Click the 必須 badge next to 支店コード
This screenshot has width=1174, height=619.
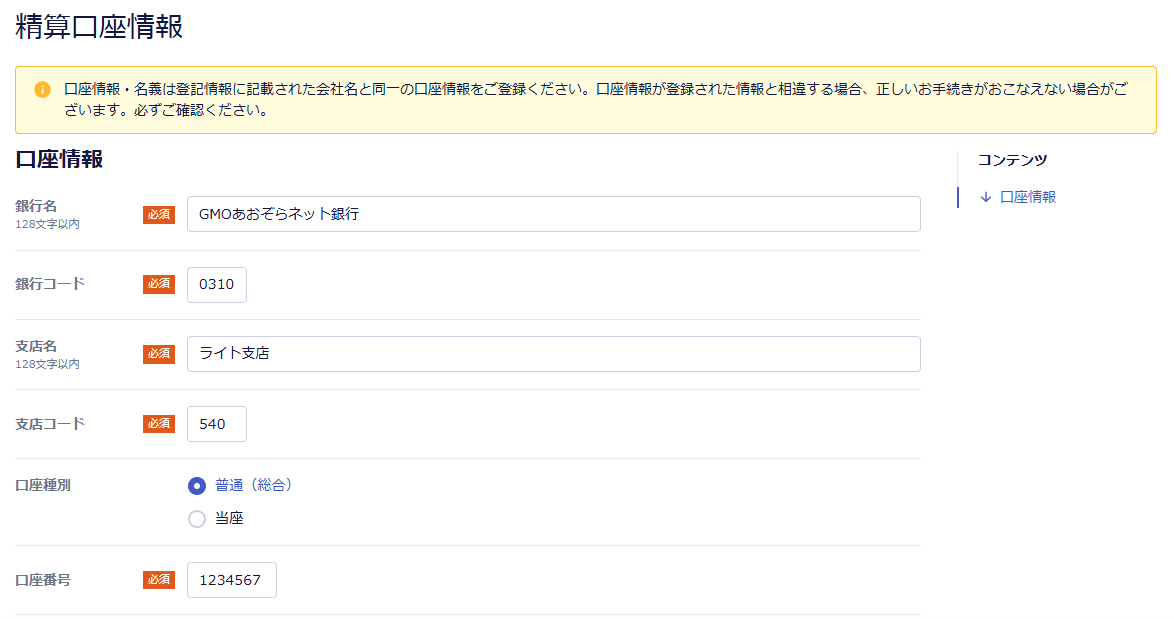[x=159, y=424]
